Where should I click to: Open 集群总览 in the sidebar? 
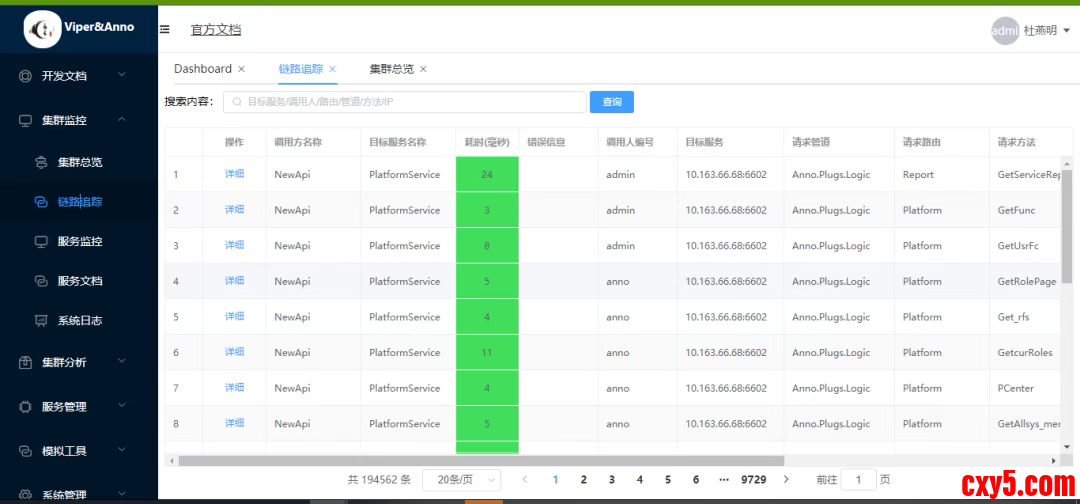pyautogui.click(x=79, y=162)
